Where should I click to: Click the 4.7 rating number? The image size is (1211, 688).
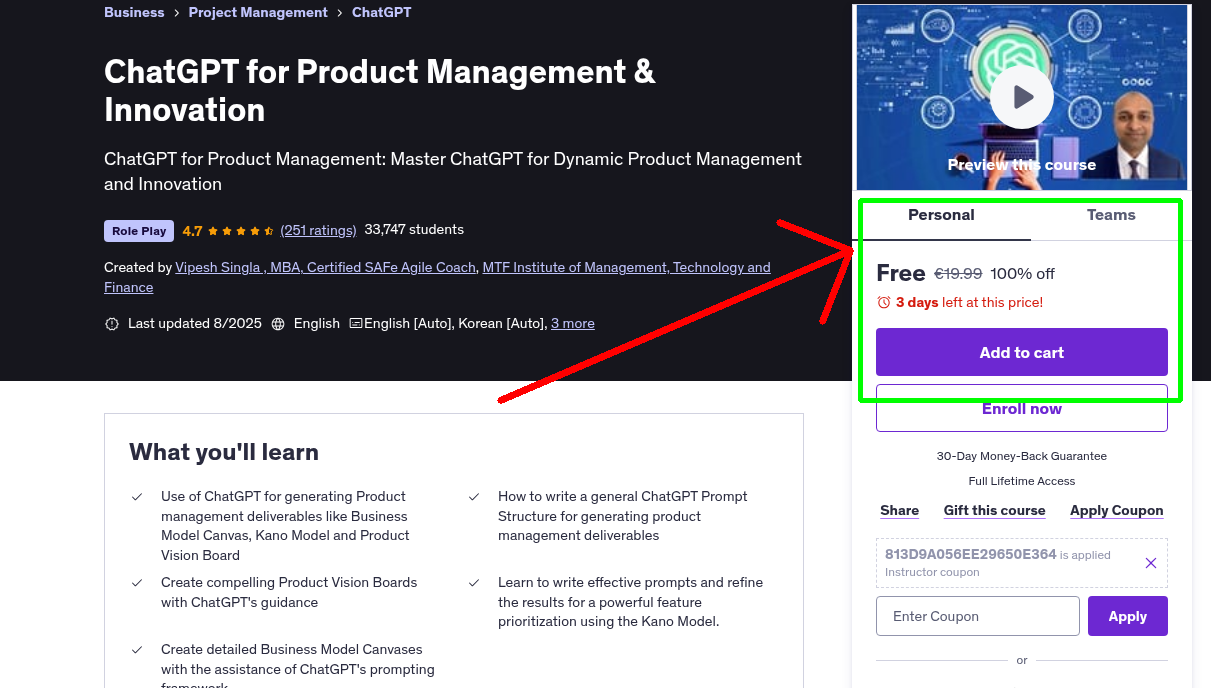[x=192, y=231]
